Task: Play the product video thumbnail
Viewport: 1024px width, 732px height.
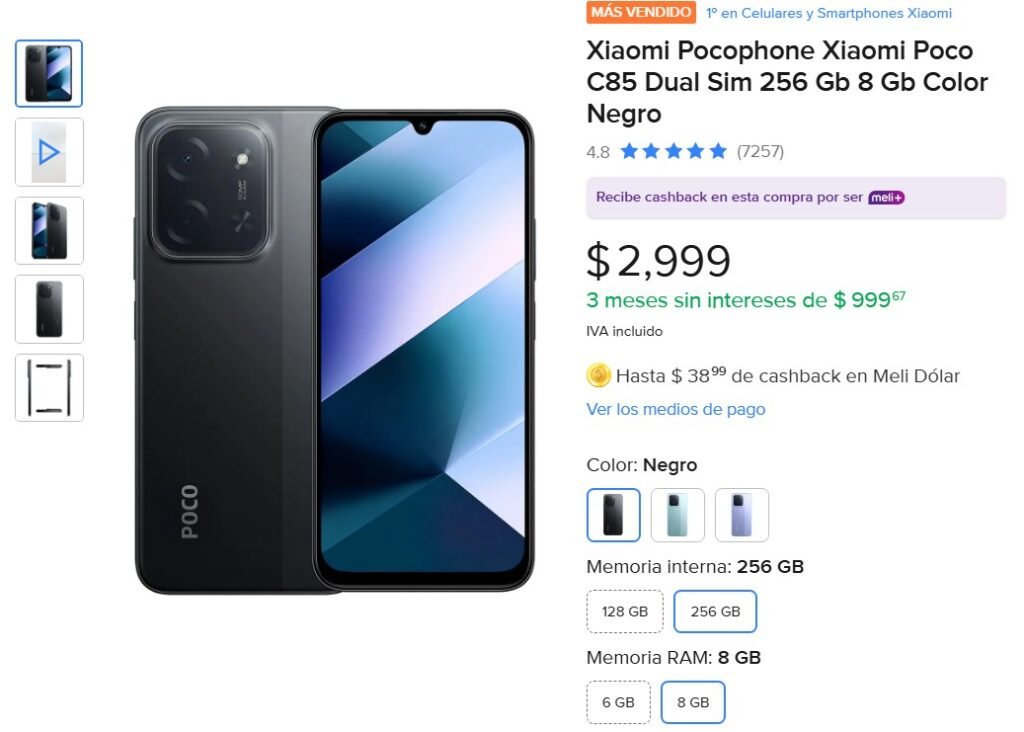Action: pos(48,152)
